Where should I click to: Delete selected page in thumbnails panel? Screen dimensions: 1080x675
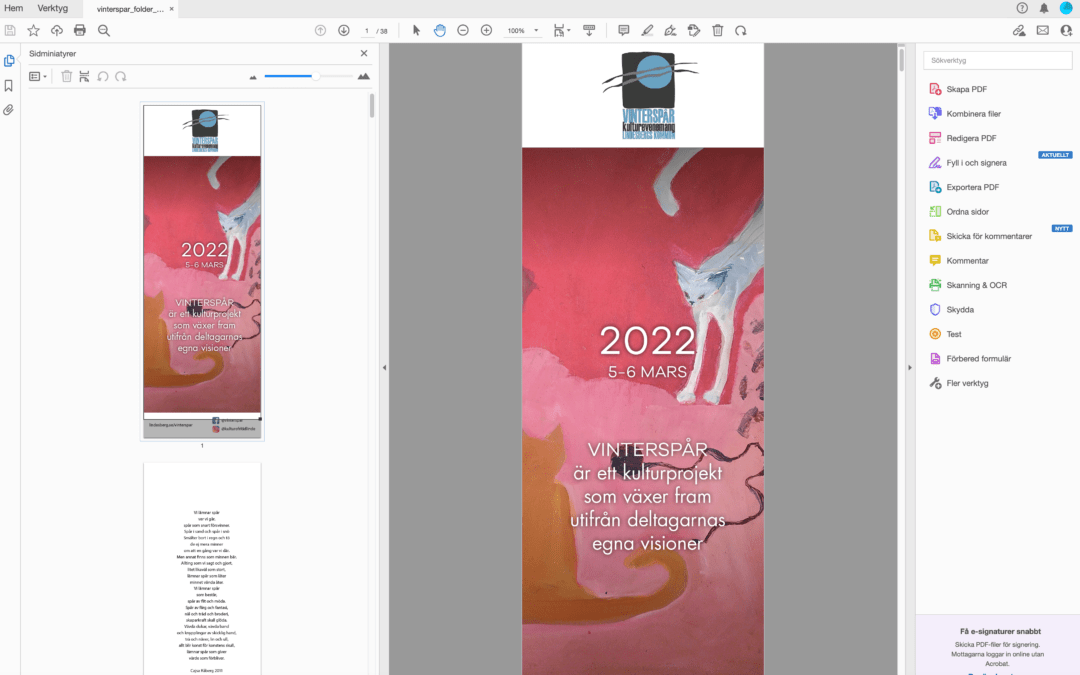pyautogui.click(x=66, y=76)
